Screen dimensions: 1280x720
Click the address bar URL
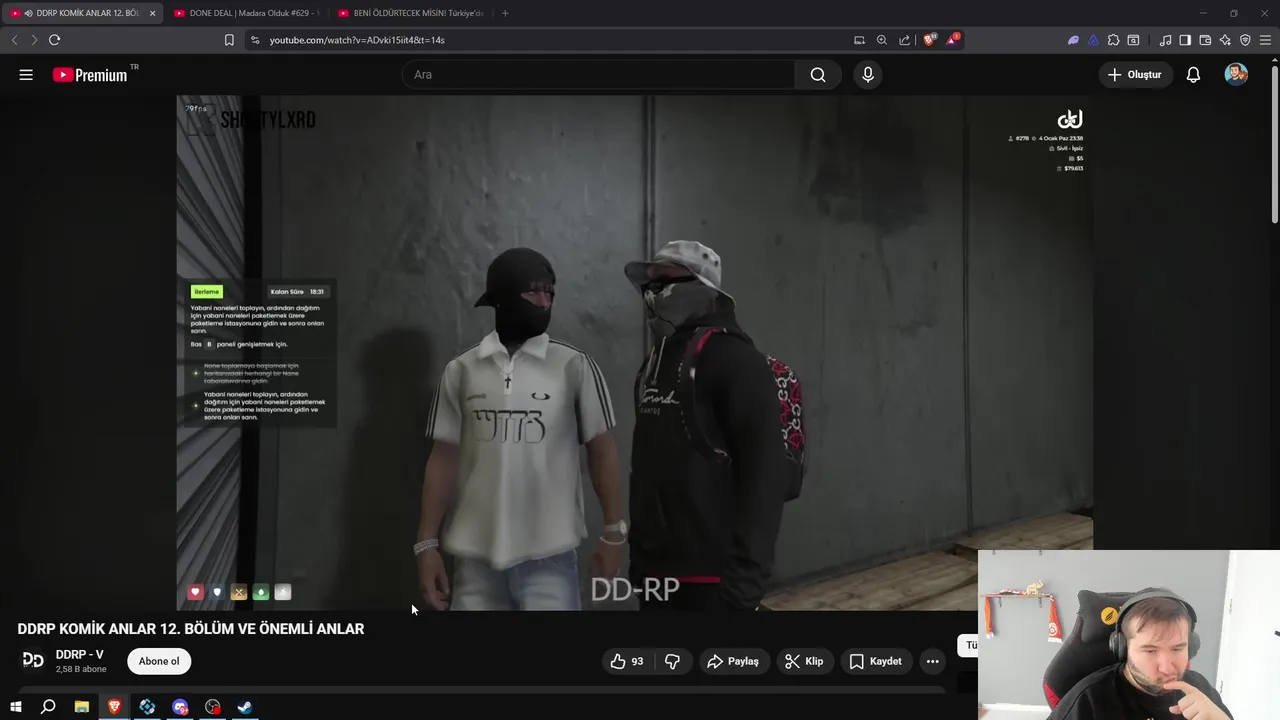coord(357,40)
